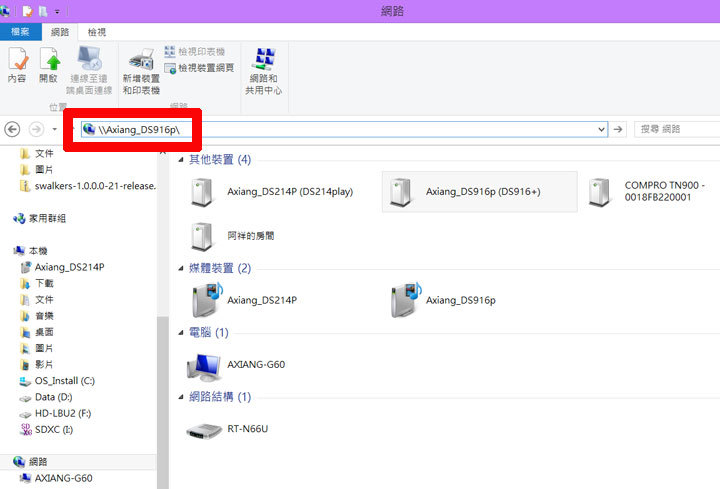Click the go-to arrow beside address bar
The height and width of the screenshot is (489, 720).
tap(618, 129)
